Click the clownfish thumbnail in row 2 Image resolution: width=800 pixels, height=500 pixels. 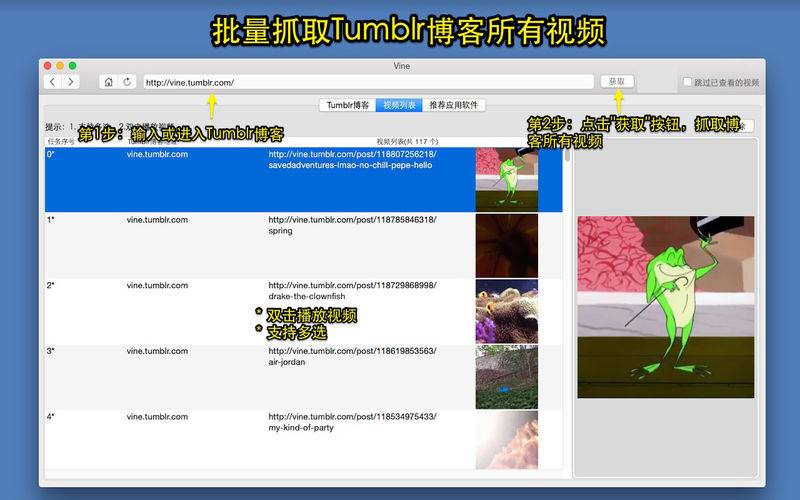coord(507,311)
